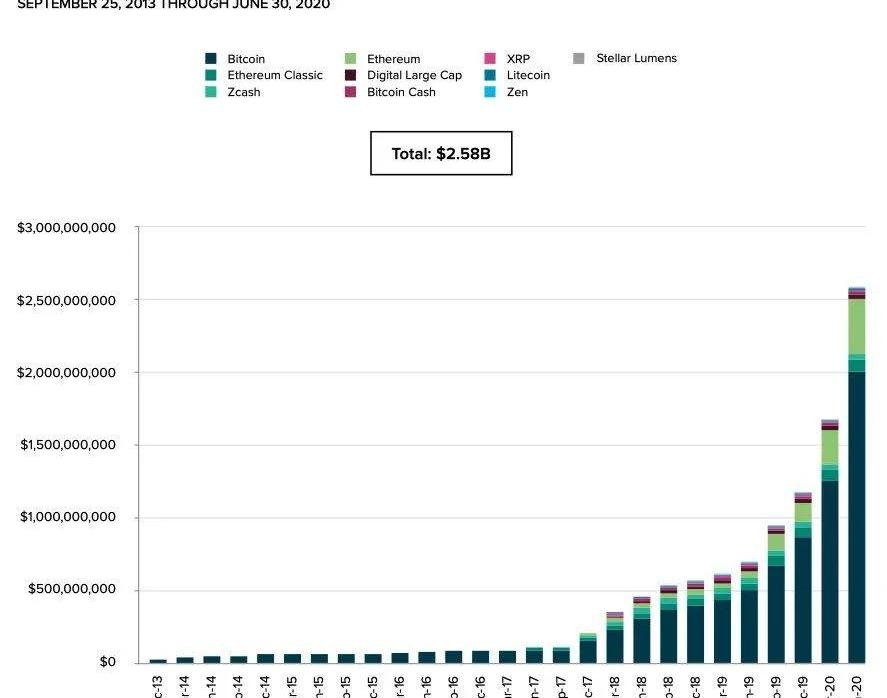Hide the Stellar Lumens series via its gray swatch

coord(579,58)
